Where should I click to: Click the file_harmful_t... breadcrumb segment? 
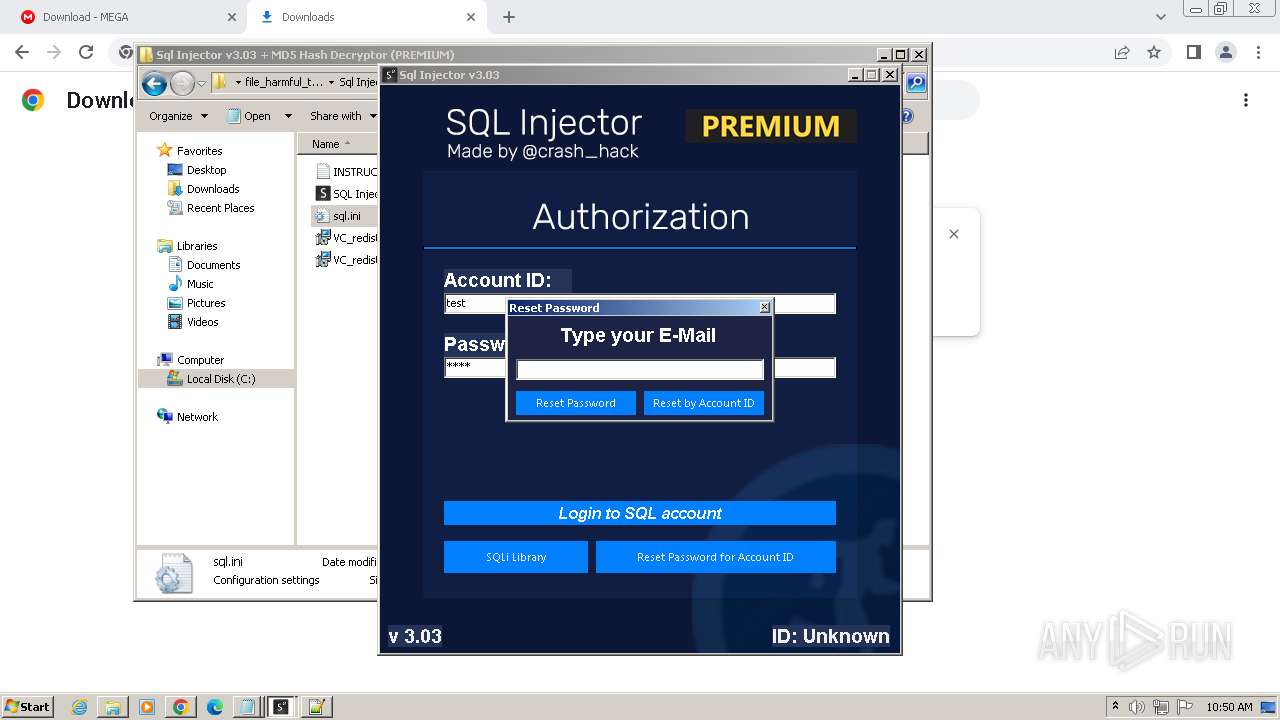284,82
